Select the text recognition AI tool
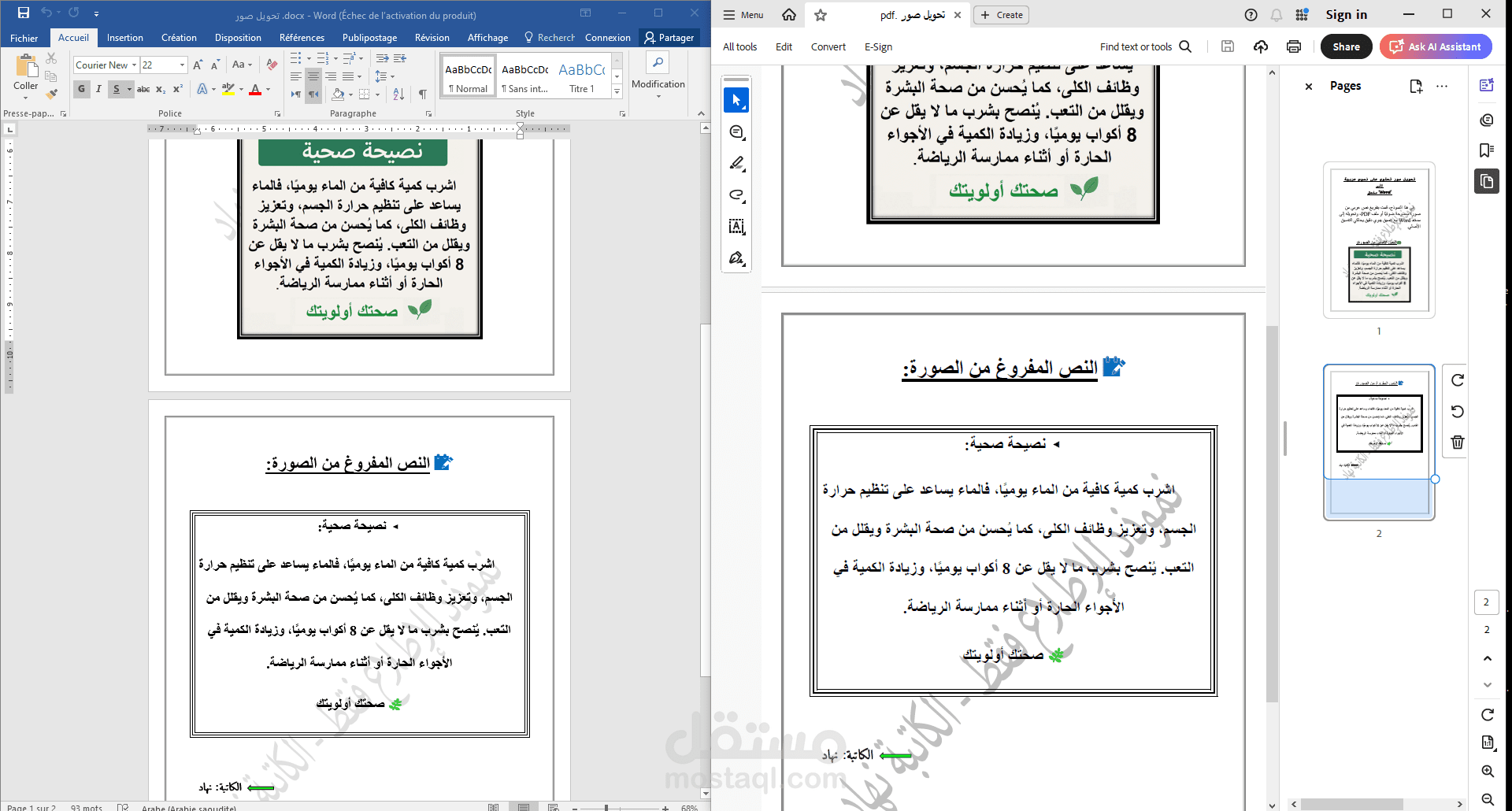The height and width of the screenshot is (811, 1512). pos(736,227)
